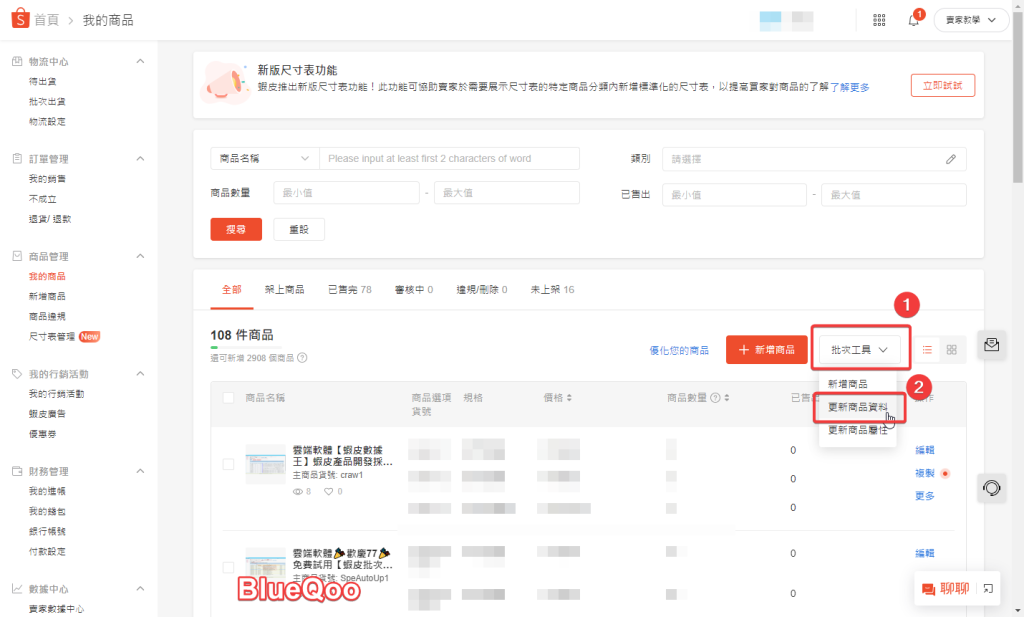1024x617 pixels.
Task: Expand the 批次工具 dropdown
Action: click(859, 350)
